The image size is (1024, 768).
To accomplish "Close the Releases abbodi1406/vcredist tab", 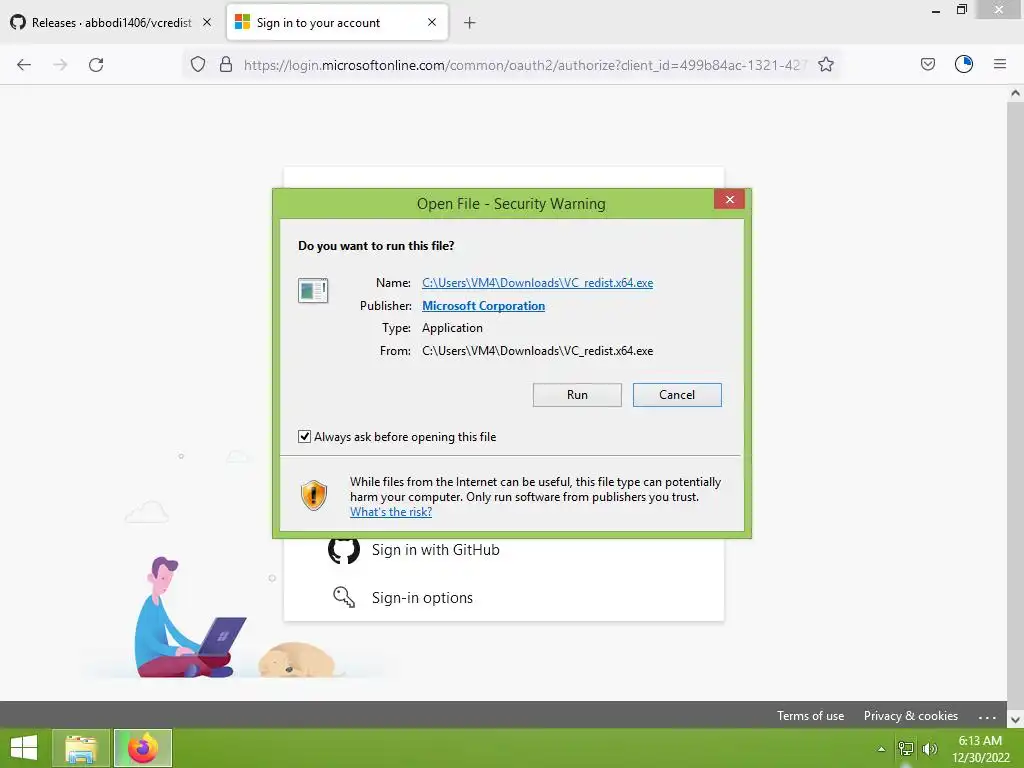I will [x=206, y=22].
